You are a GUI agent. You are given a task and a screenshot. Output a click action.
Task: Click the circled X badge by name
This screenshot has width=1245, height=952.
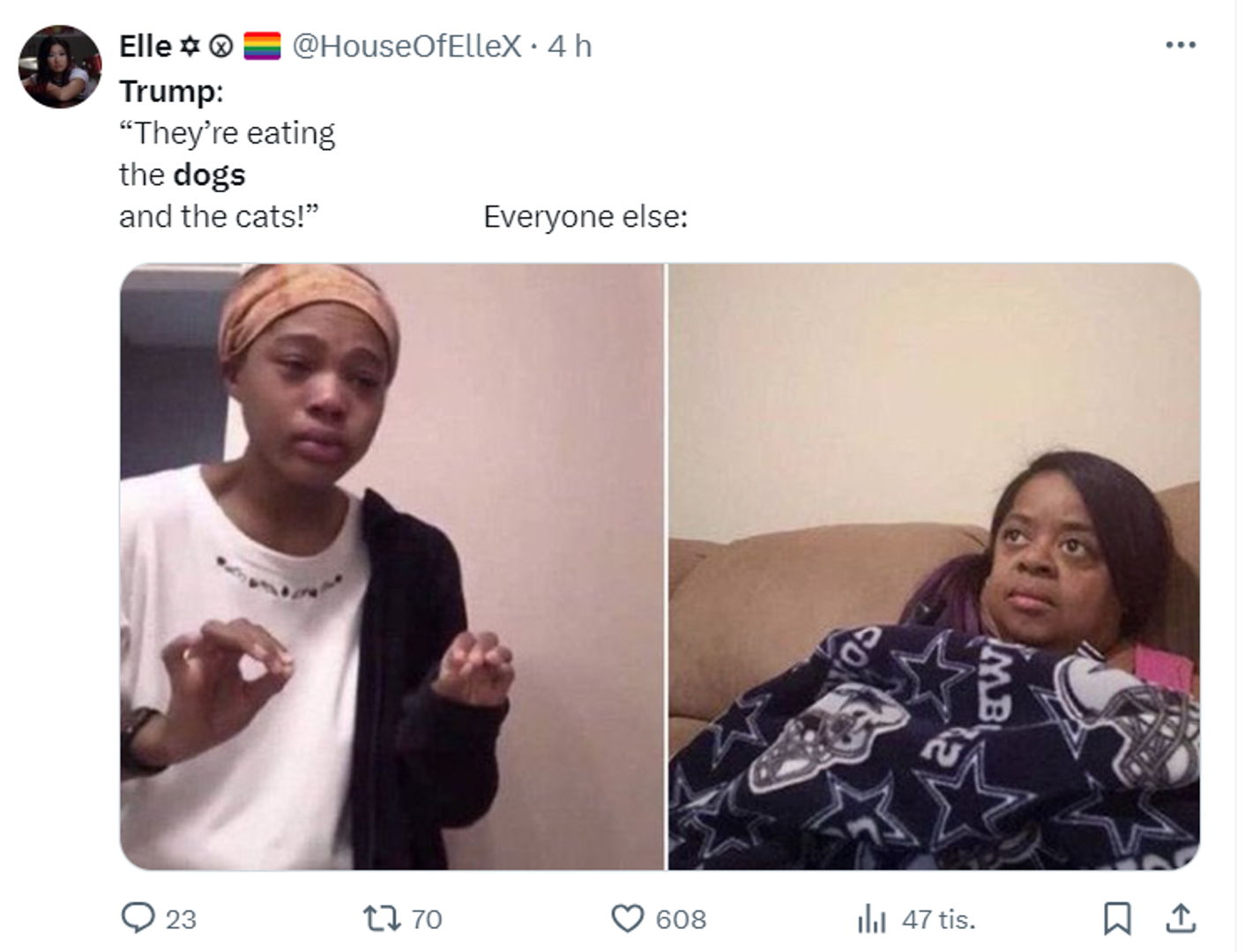point(220,46)
